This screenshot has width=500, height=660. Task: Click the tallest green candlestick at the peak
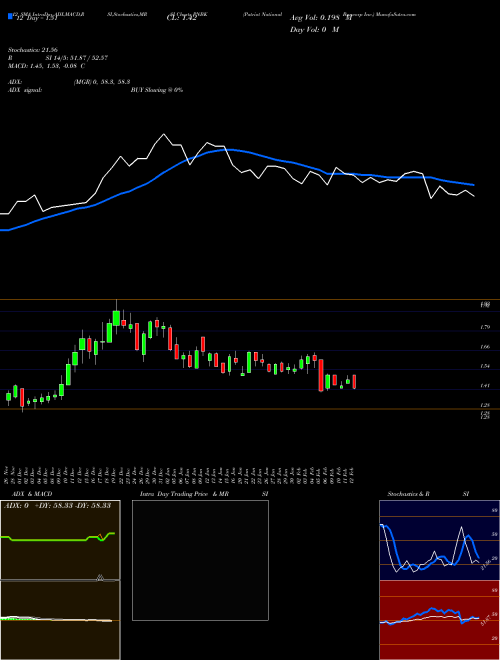coord(116,318)
